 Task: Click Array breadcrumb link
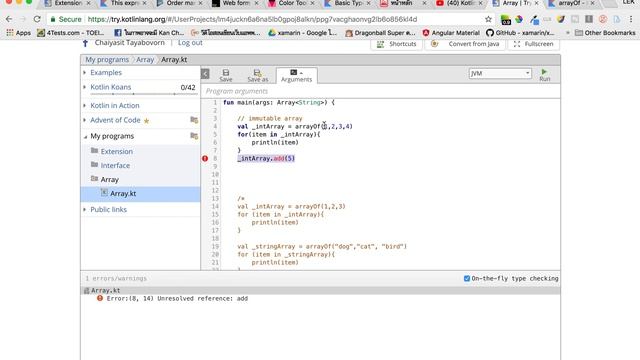[x=145, y=60]
